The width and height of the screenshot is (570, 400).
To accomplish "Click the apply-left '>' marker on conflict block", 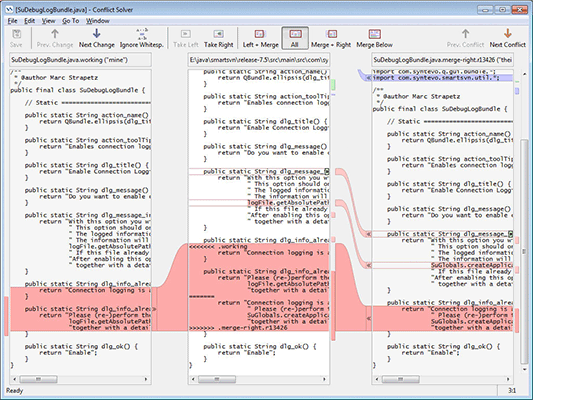I will (x=154, y=309).
